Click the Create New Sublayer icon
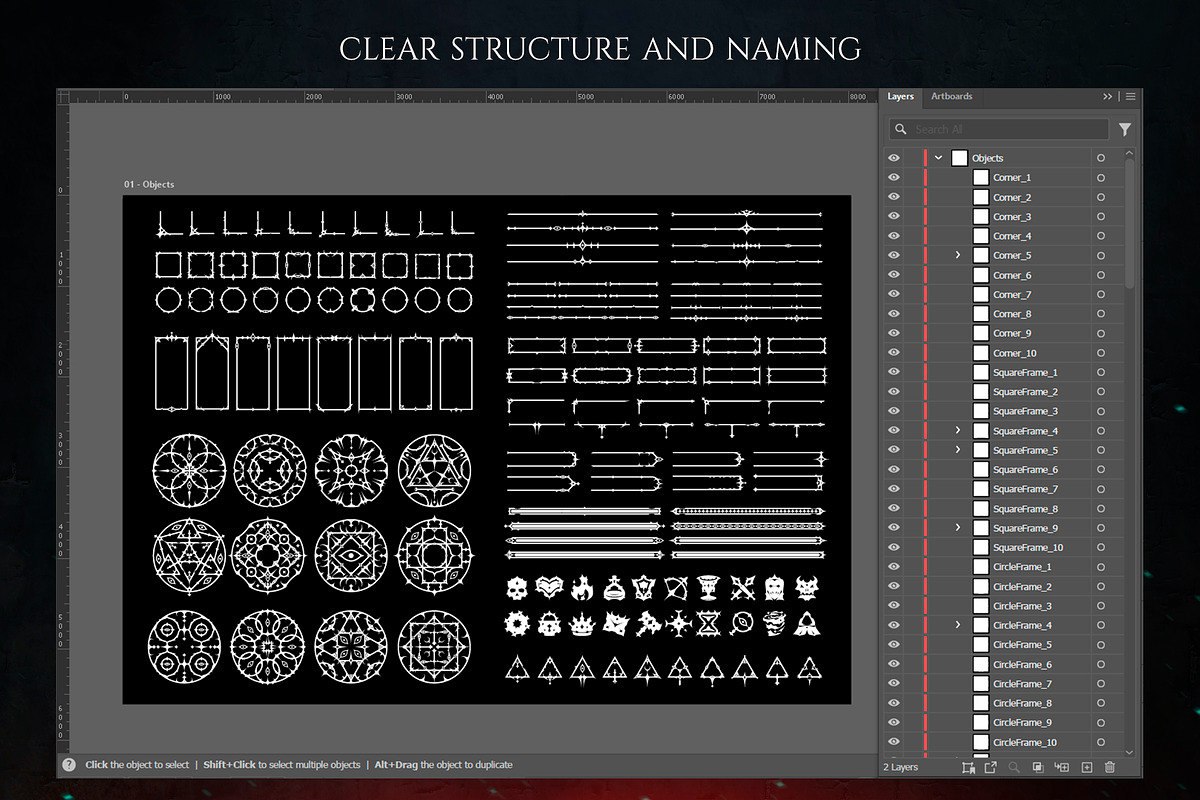The width and height of the screenshot is (1200, 800). point(1062,767)
